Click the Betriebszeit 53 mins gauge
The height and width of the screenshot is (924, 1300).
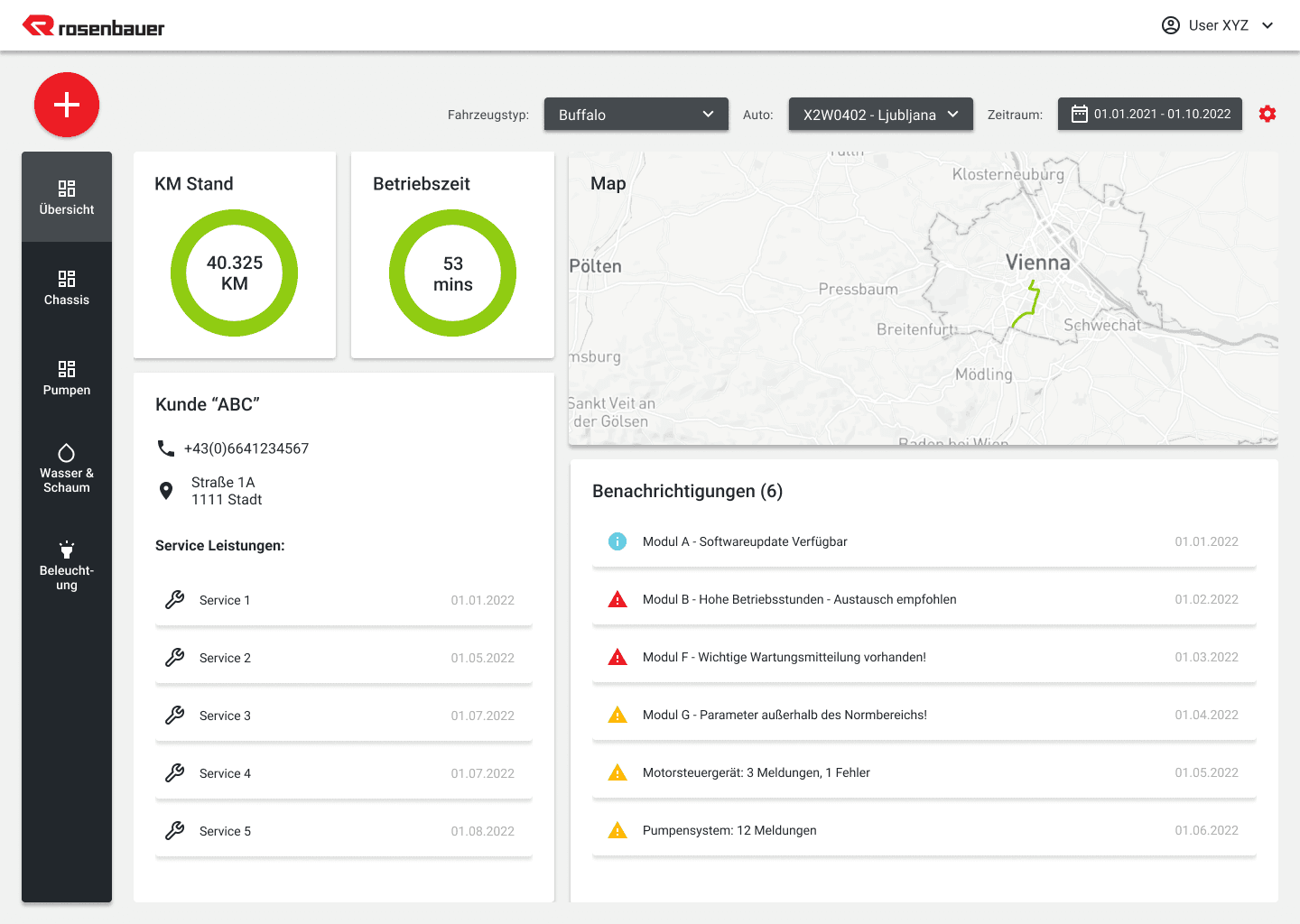click(x=453, y=273)
